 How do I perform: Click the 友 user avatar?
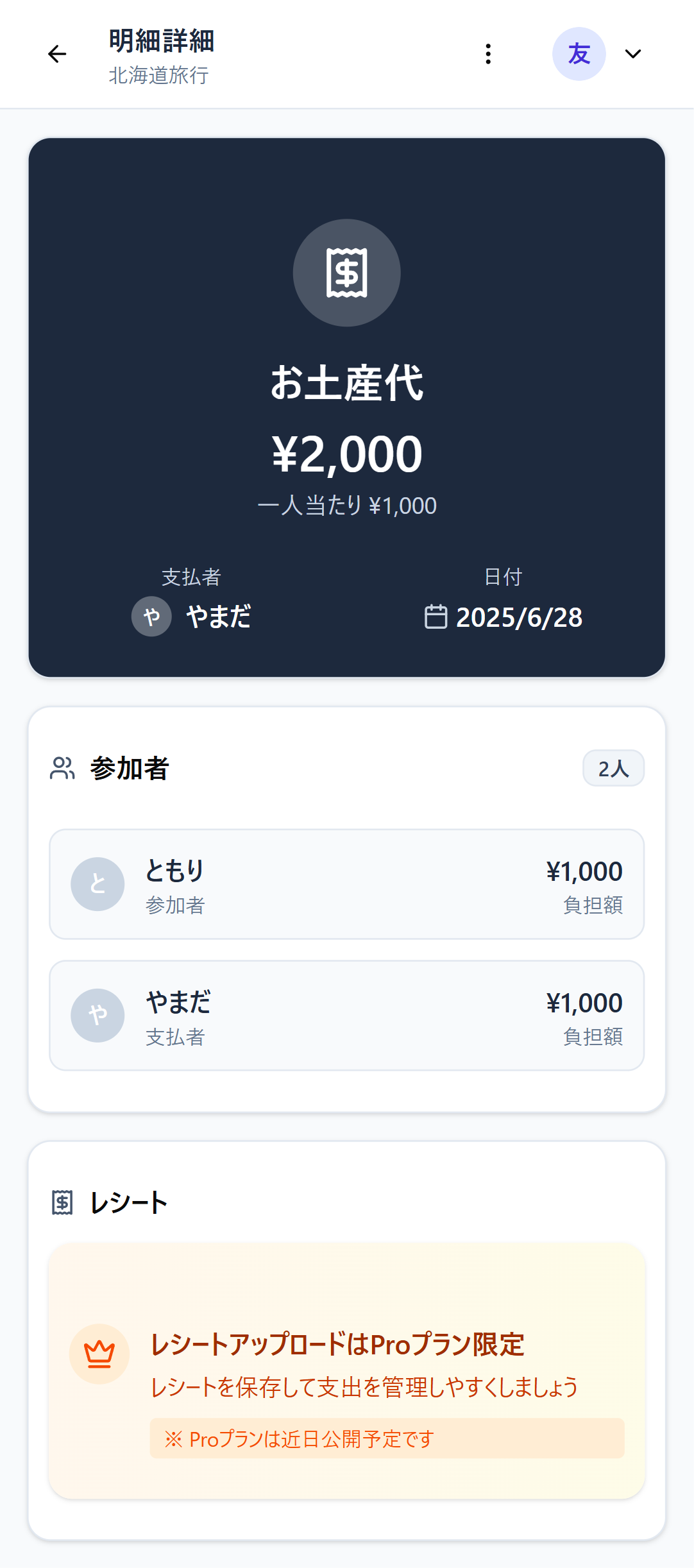coord(579,54)
